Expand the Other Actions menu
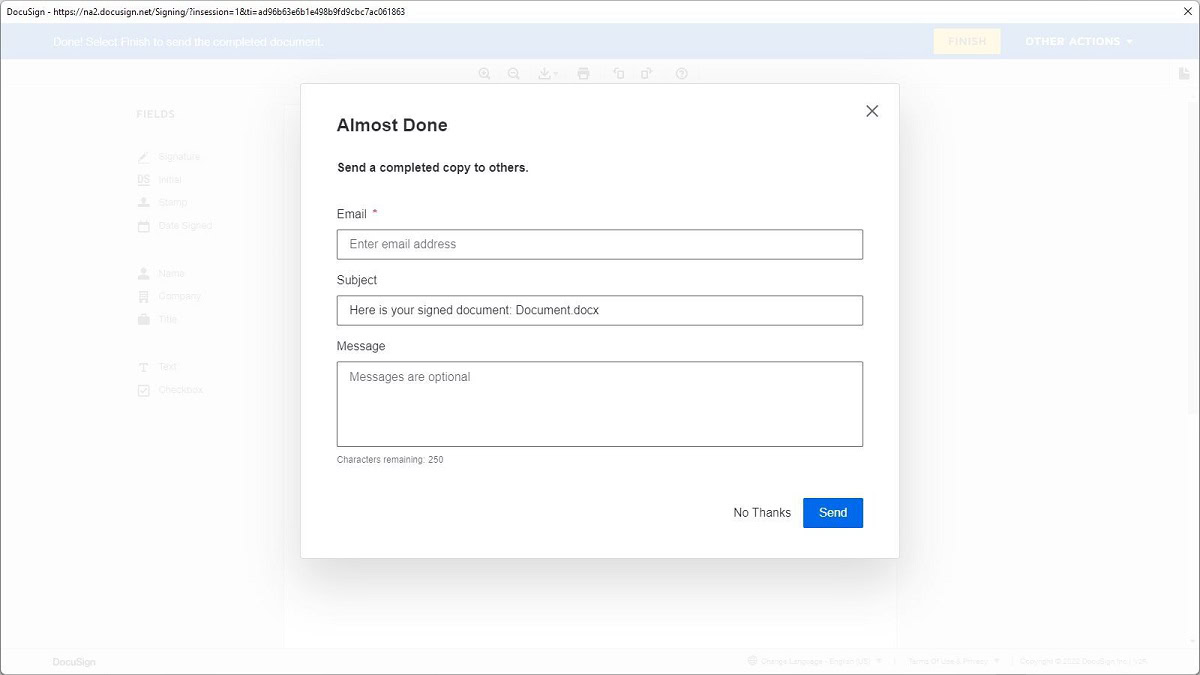The height and width of the screenshot is (675, 1200). (x=1079, y=42)
